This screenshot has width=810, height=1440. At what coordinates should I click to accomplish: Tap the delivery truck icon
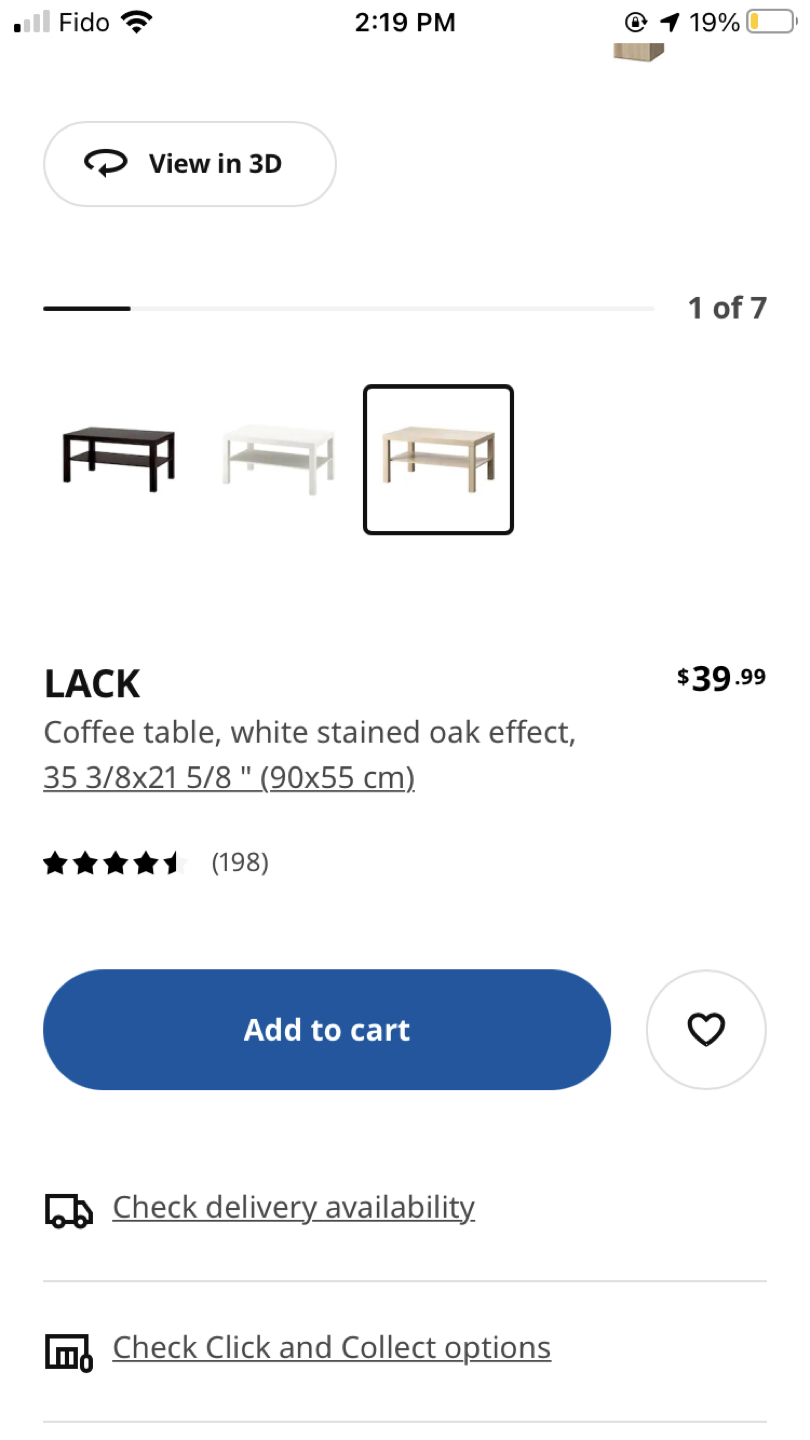click(x=69, y=1210)
